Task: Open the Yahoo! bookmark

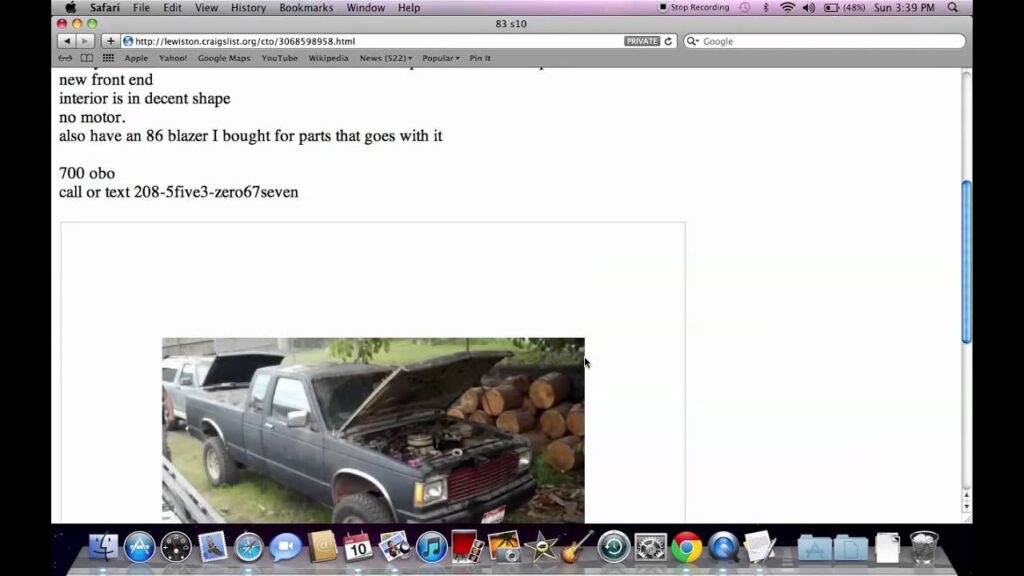Action: [173, 58]
